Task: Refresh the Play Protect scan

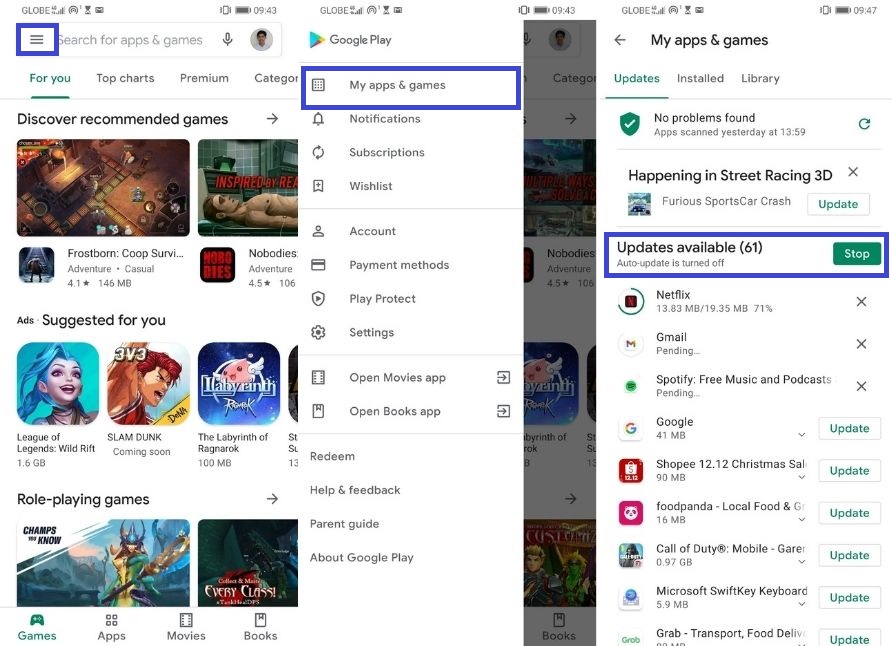Action: (x=864, y=124)
